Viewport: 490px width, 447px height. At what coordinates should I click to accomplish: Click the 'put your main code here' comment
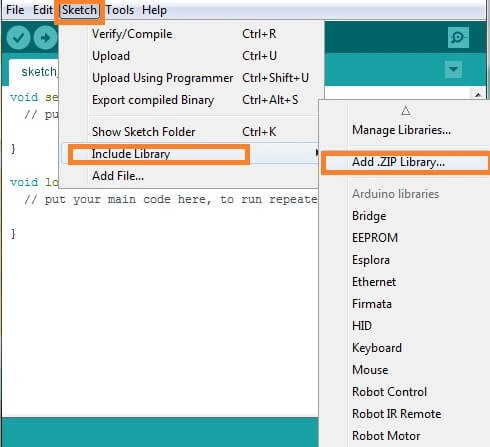point(171,200)
